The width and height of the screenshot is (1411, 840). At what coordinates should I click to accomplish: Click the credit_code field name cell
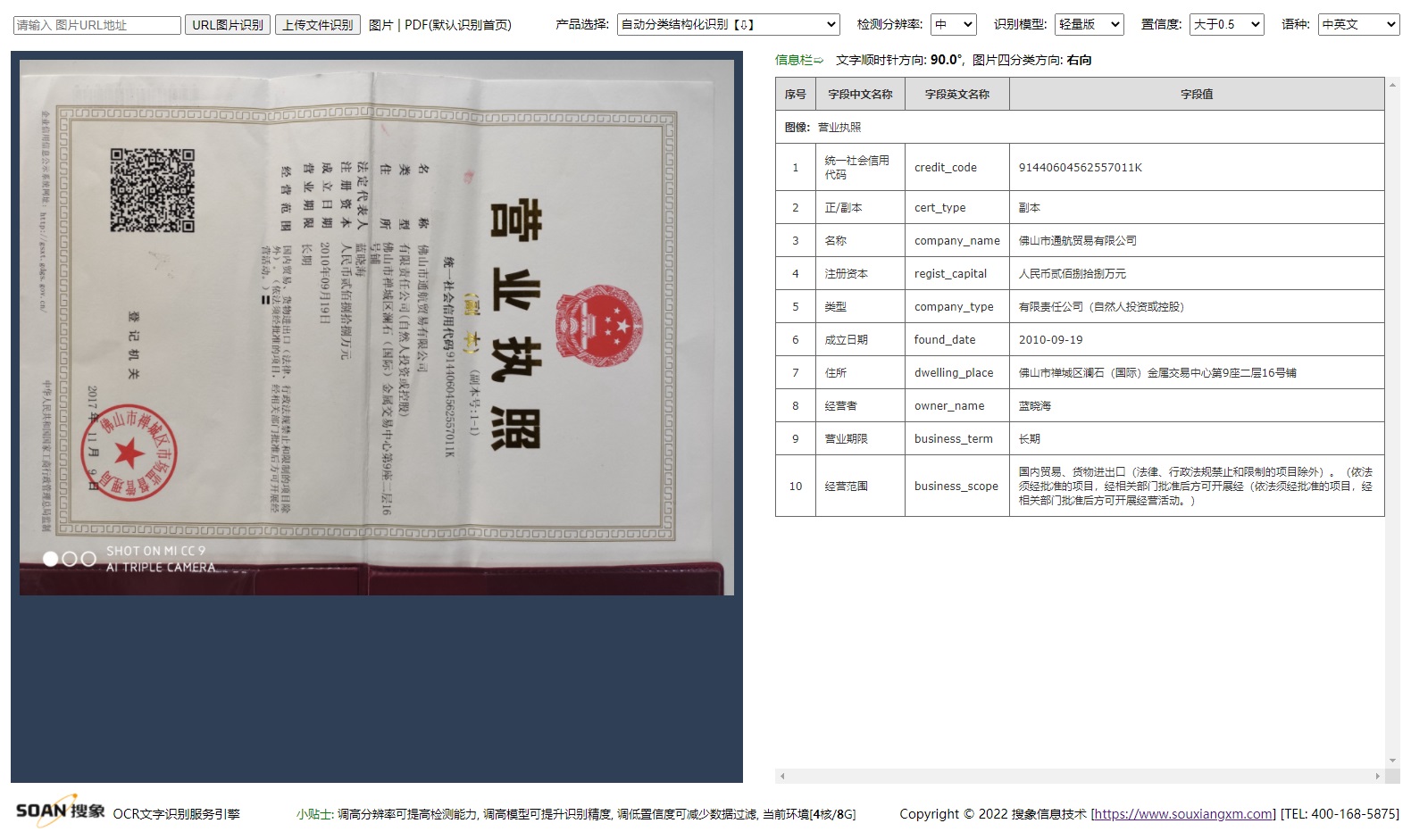957,168
